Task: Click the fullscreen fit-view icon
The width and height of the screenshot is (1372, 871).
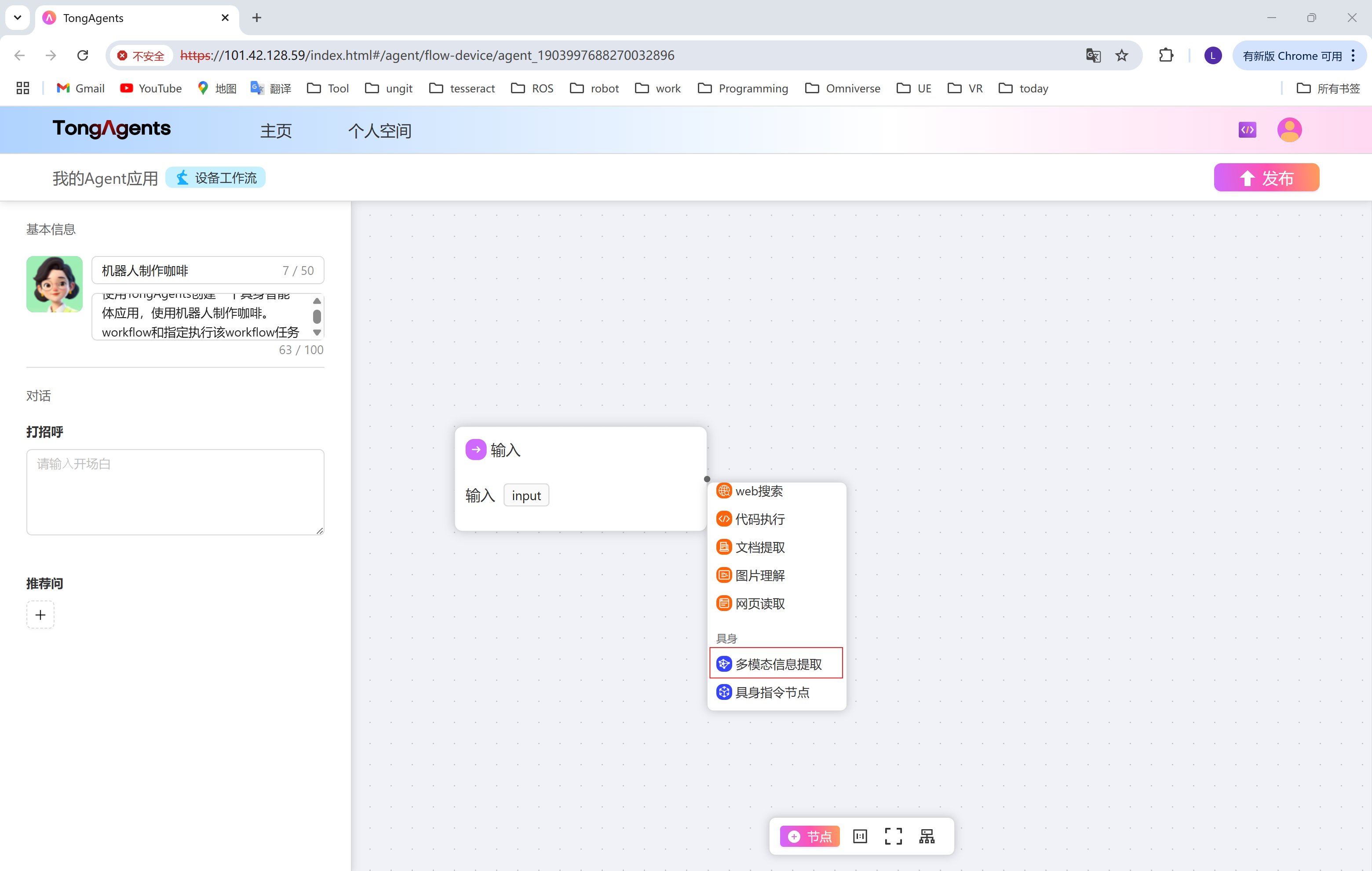Action: tap(893, 836)
